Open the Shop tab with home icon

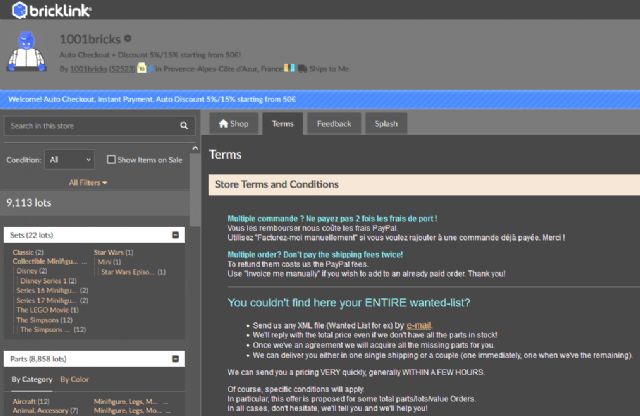pos(233,124)
